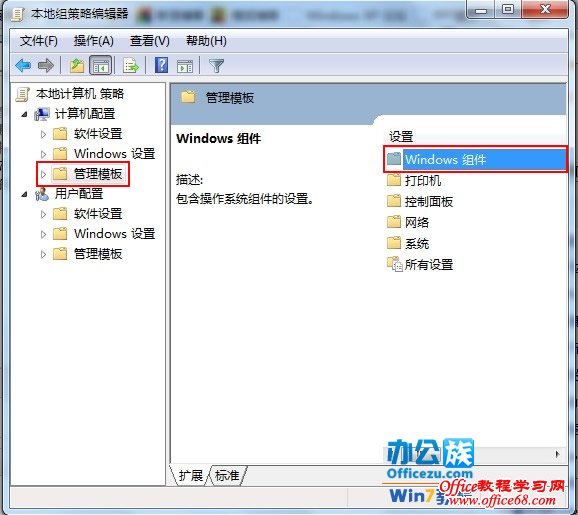The width and height of the screenshot is (578, 515).
Task: Click the Forward arrow toolbar icon
Action: (46, 66)
